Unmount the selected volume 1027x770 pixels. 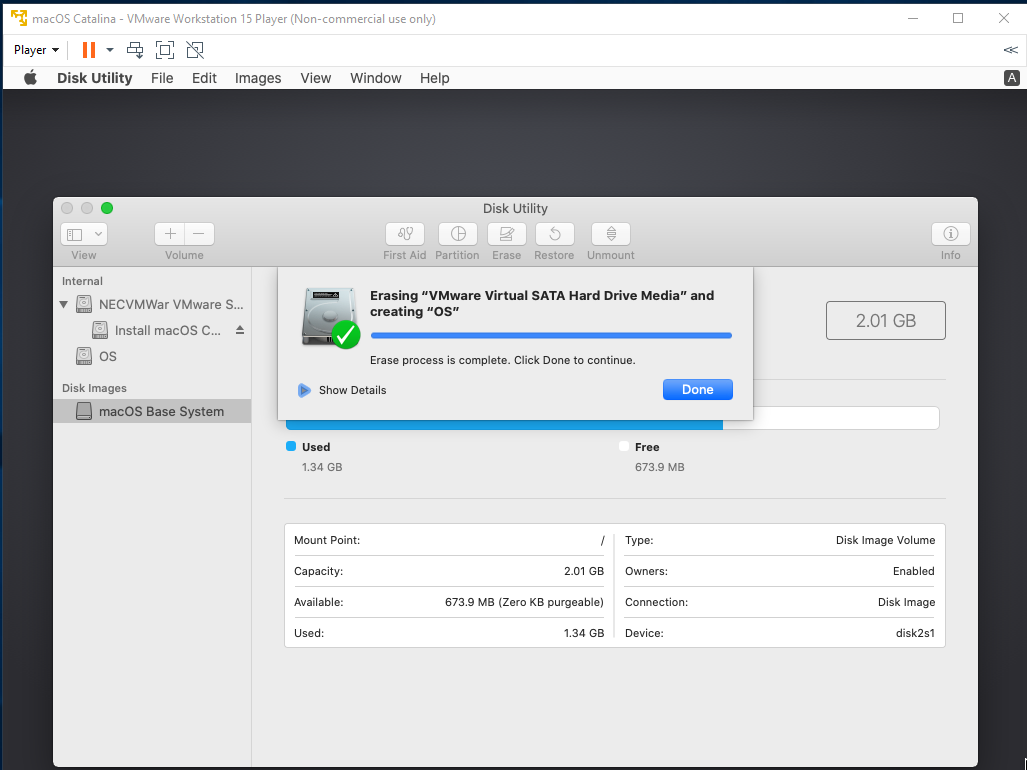pyautogui.click(x=610, y=234)
